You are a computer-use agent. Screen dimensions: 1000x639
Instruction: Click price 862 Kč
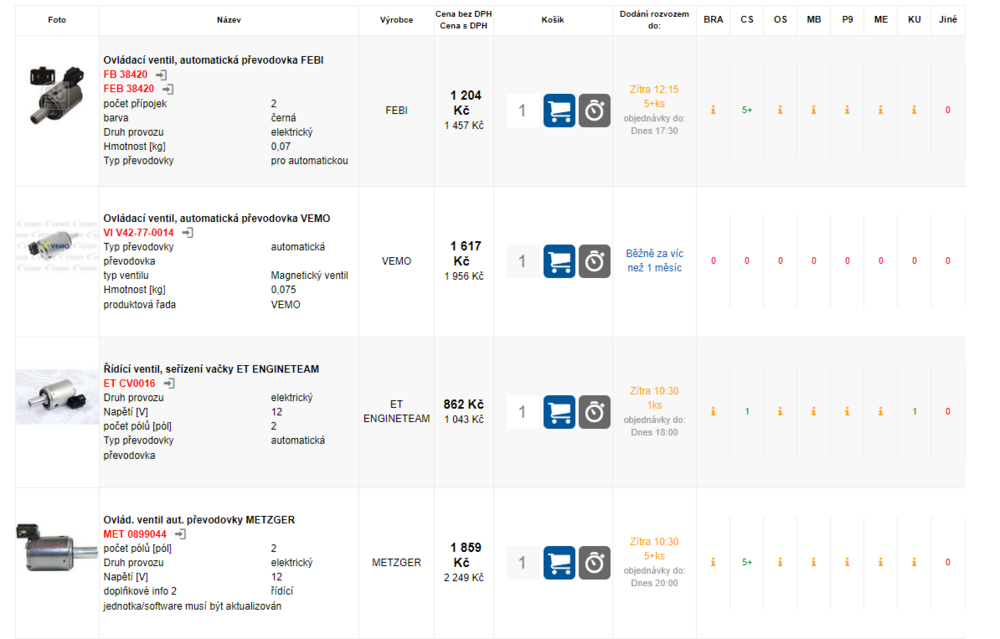tap(464, 404)
